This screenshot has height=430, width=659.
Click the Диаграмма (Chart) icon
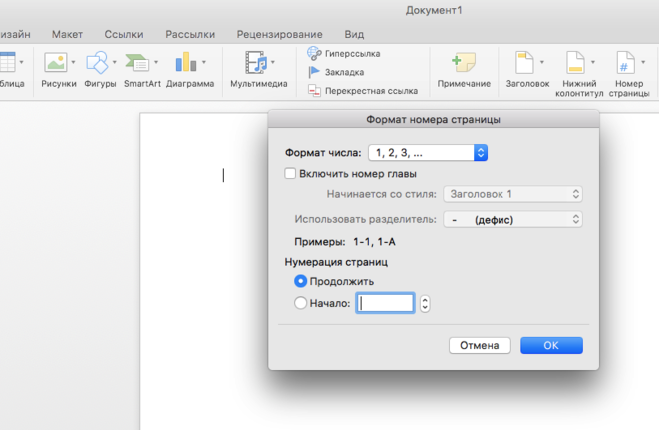point(187,63)
